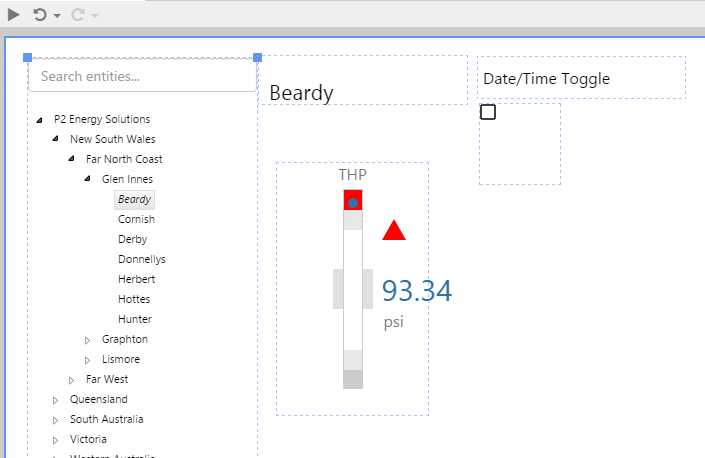Expand the Far West tree node
This screenshot has height=458, width=705.
[x=72, y=379]
